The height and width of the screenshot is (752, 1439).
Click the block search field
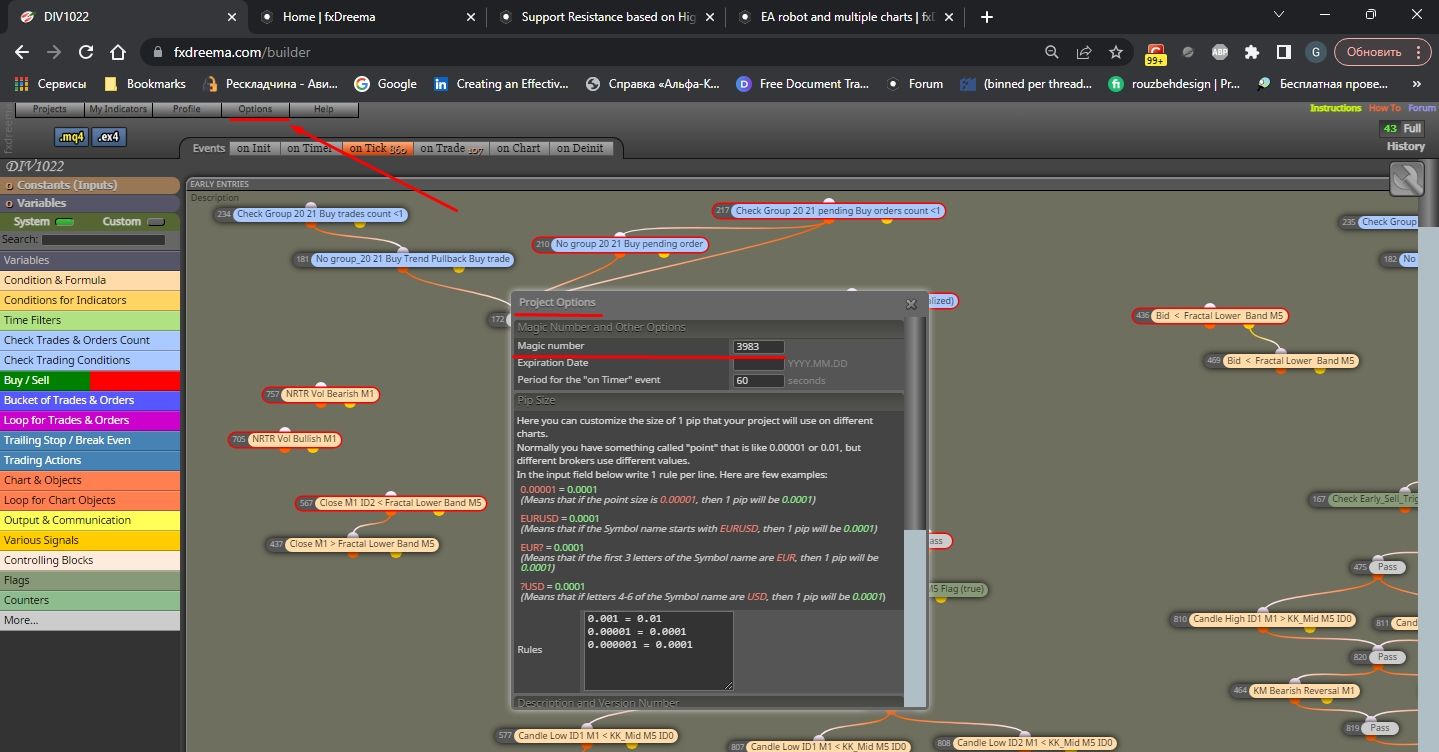click(x=103, y=240)
